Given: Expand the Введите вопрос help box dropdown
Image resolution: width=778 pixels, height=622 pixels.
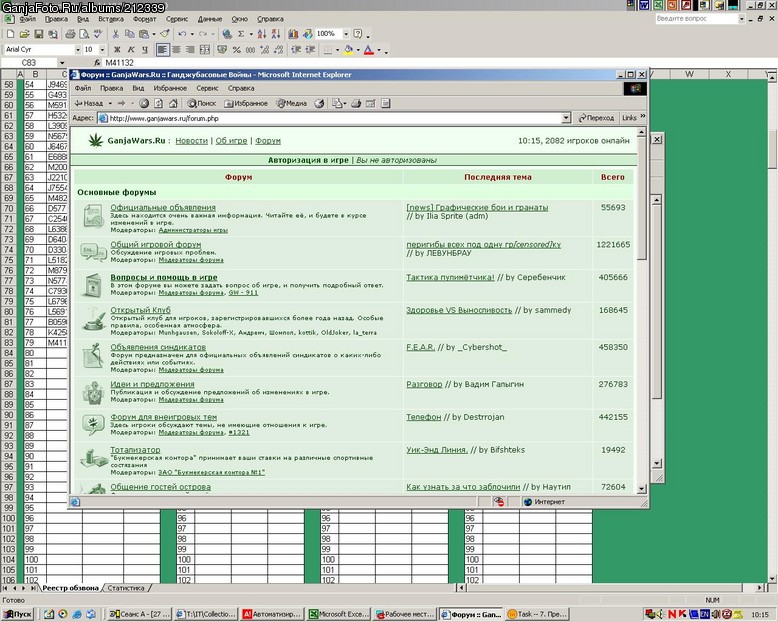Looking at the screenshot, I should point(742,19).
